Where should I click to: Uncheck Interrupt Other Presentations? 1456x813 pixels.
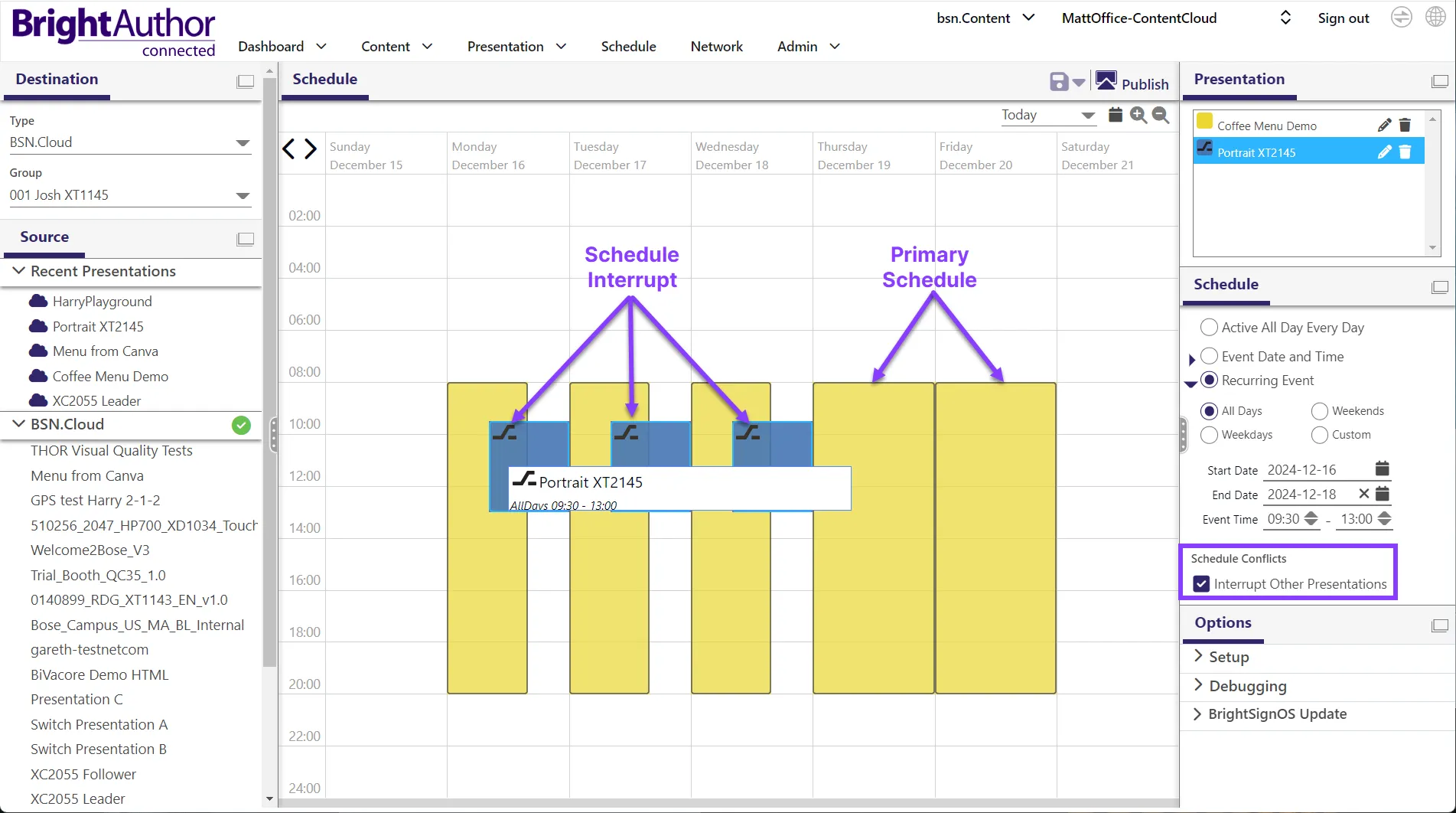click(1201, 584)
